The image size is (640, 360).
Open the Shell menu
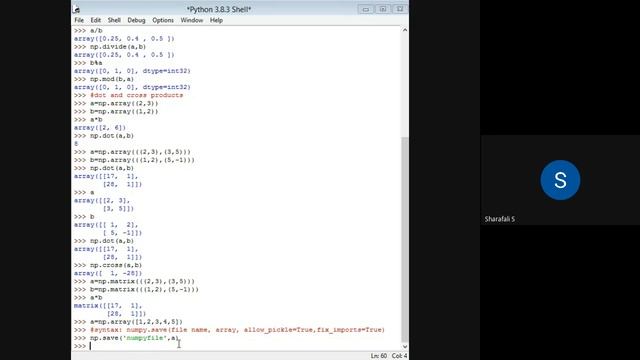114,20
